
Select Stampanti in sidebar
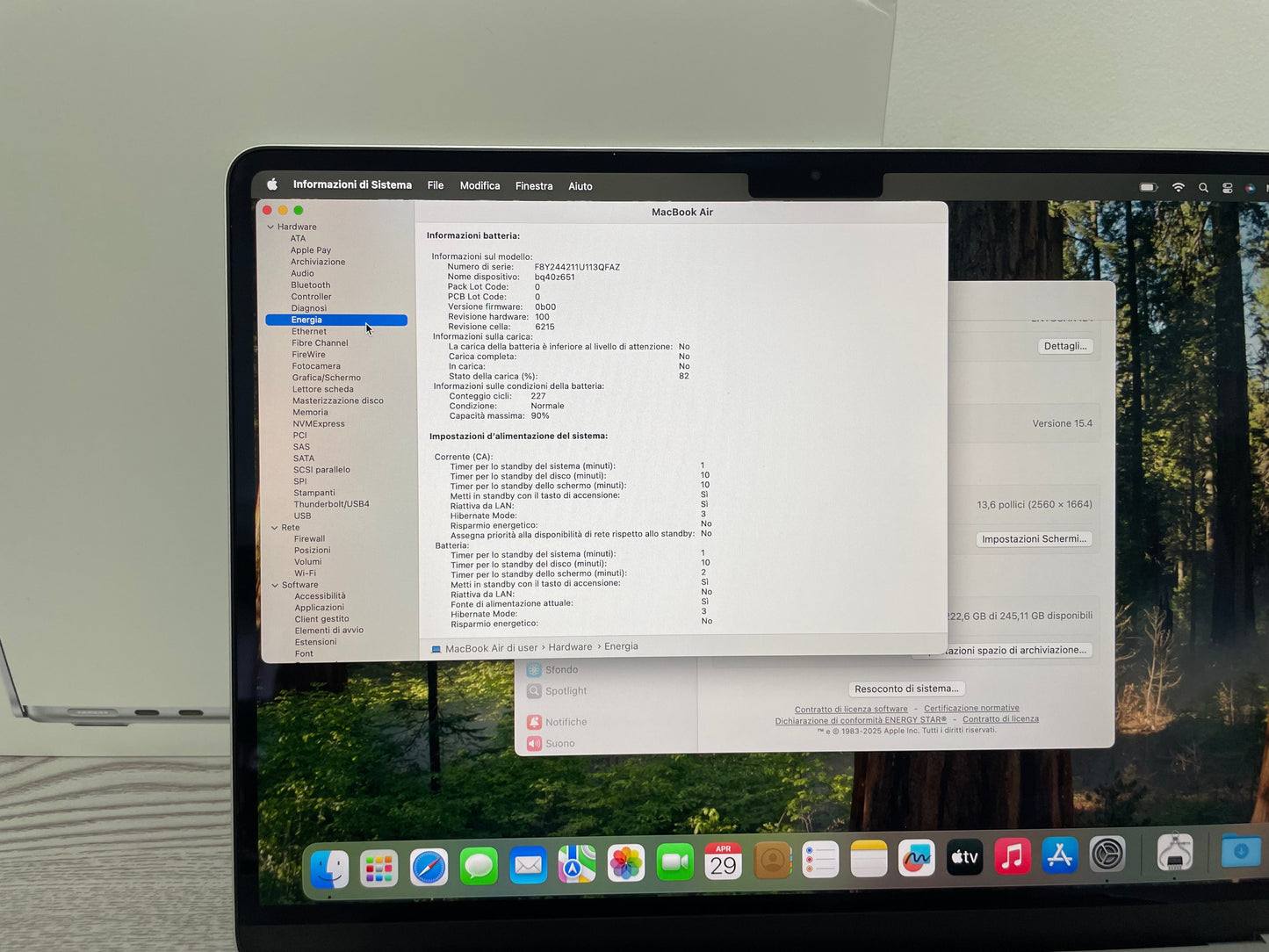(x=314, y=493)
